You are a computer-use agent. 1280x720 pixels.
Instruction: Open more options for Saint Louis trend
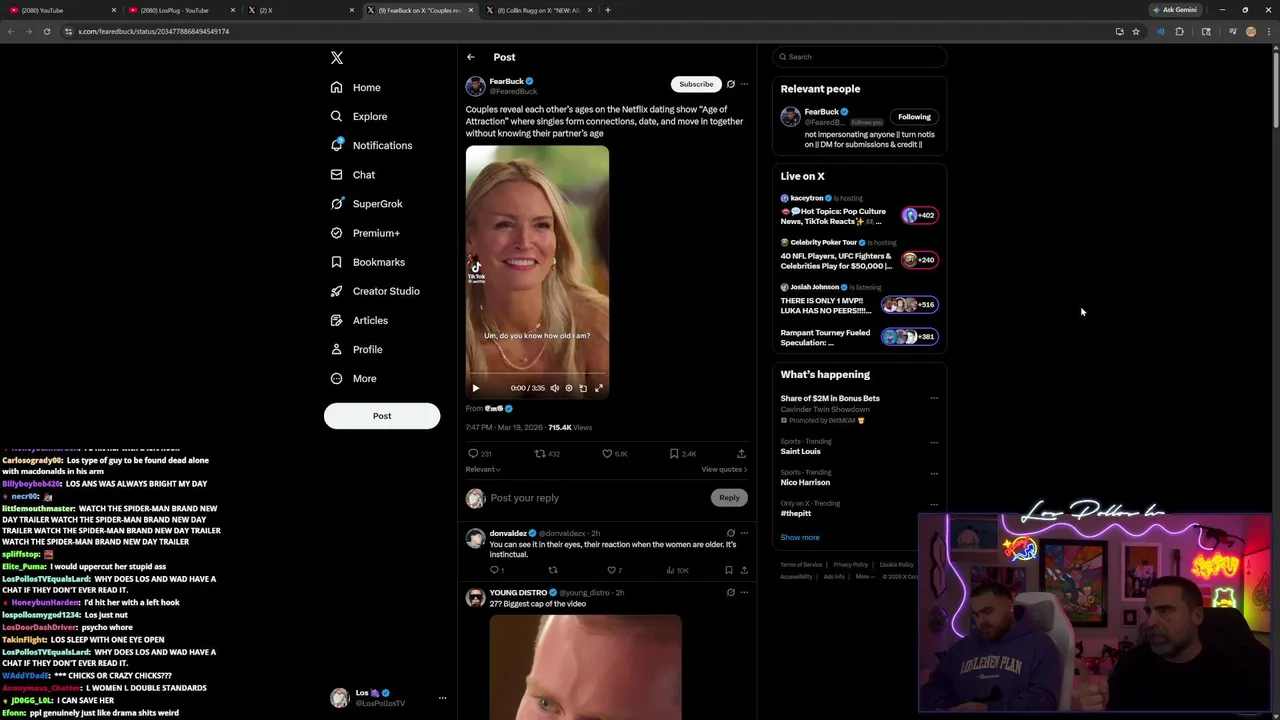934,442
